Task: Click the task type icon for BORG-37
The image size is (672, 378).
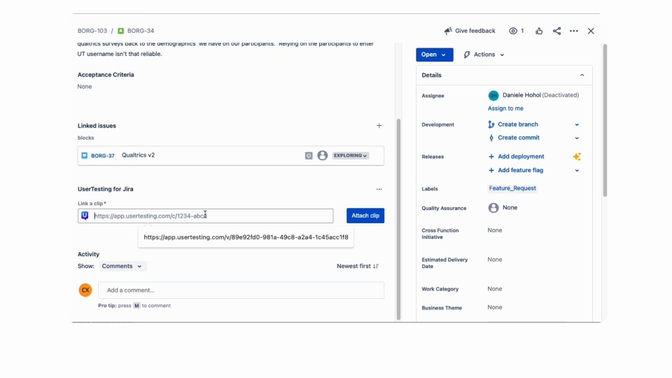Action: tap(84, 156)
